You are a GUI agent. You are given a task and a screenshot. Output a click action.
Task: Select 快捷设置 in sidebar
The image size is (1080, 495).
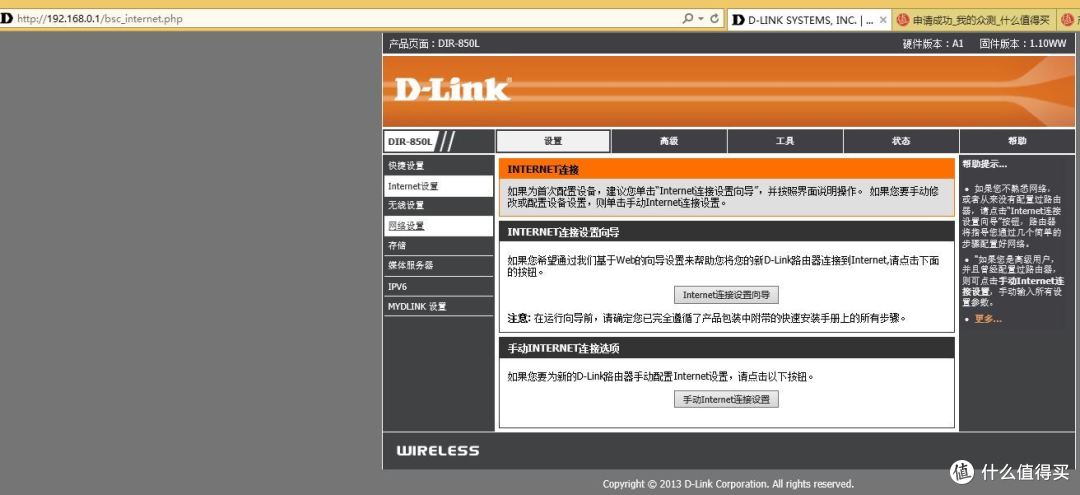coord(438,166)
